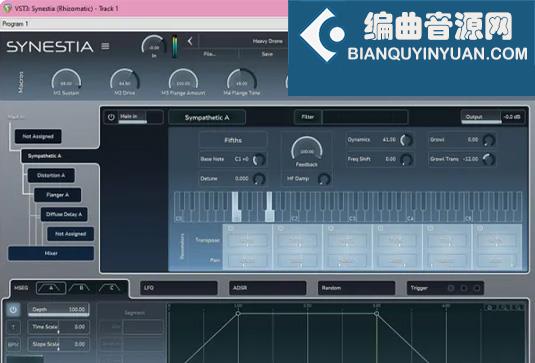Viewport: 535px width, 363px height.
Task: Click the M3 Flange Amount macro knob
Action: click(183, 81)
